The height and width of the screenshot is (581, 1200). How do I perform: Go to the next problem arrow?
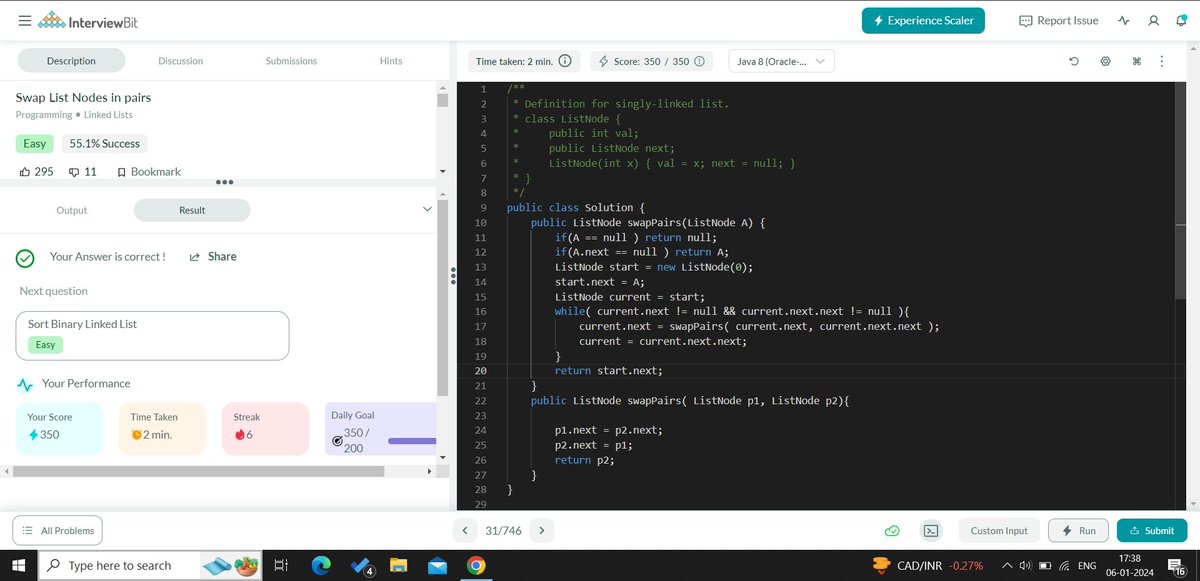tap(541, 531)
